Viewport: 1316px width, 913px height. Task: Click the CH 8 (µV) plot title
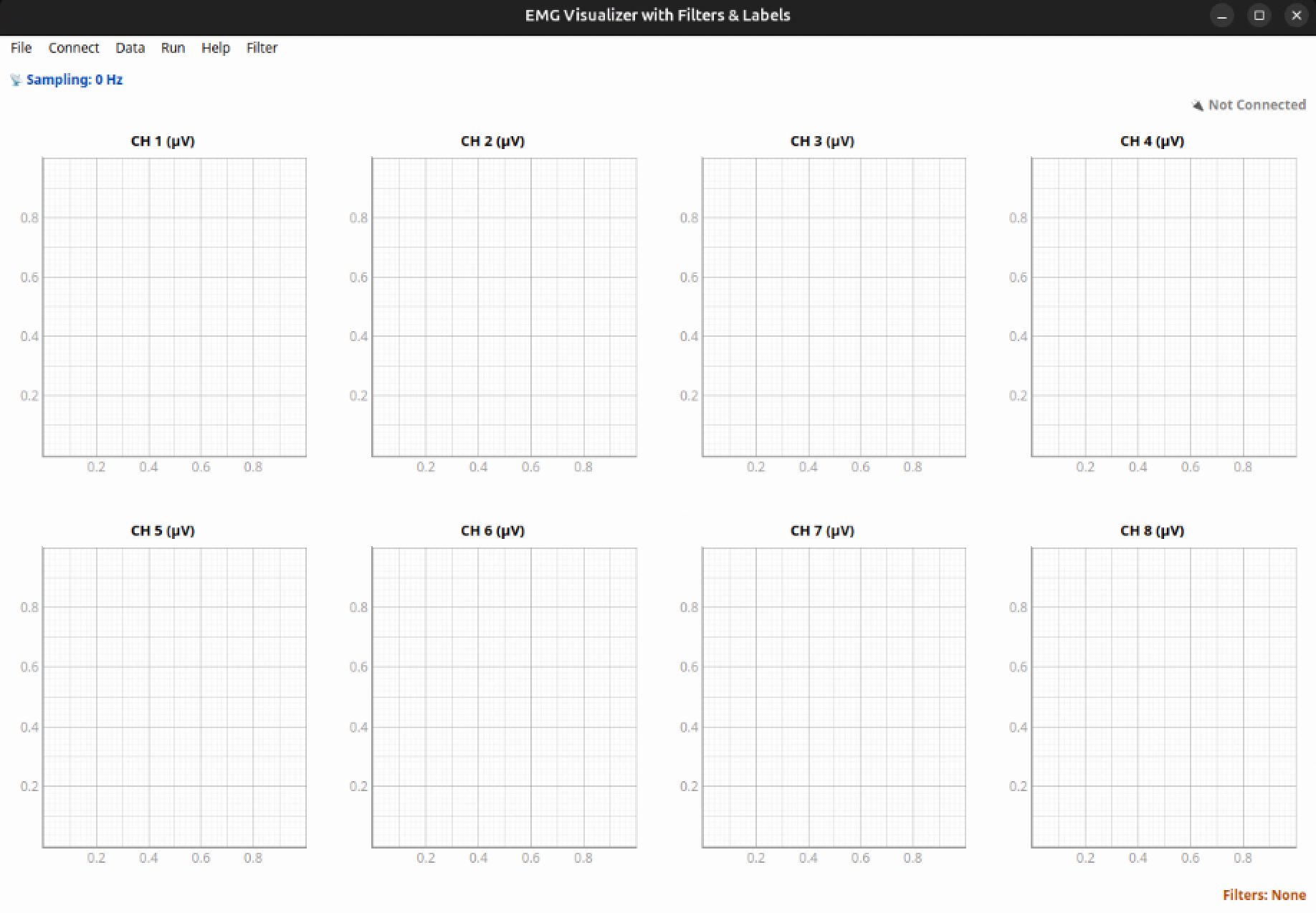pyautogui.click(x=1152, y=531)
